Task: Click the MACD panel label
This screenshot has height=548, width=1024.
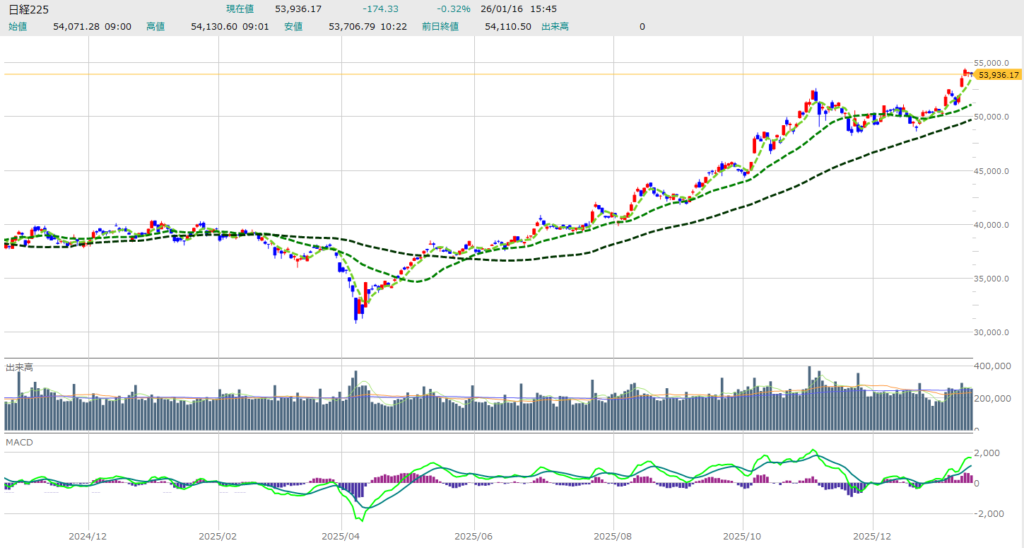Action: click(20, 441)
